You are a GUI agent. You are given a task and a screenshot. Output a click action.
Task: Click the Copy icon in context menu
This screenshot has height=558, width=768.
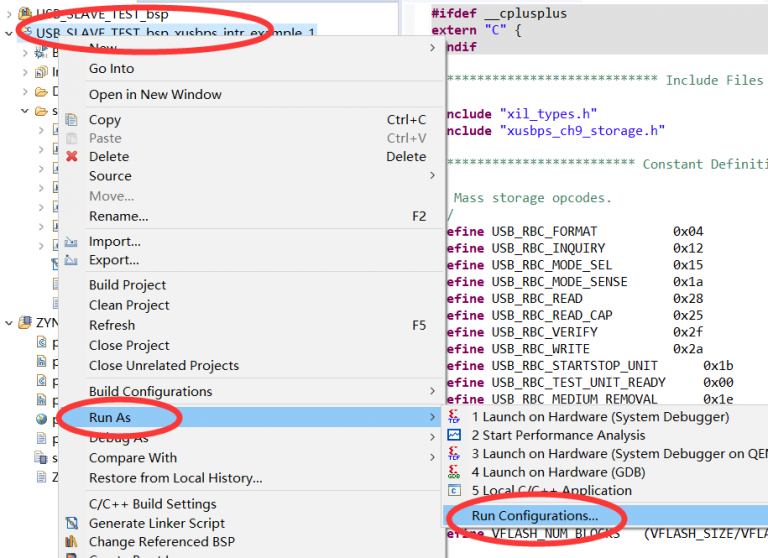click(71, 120)
